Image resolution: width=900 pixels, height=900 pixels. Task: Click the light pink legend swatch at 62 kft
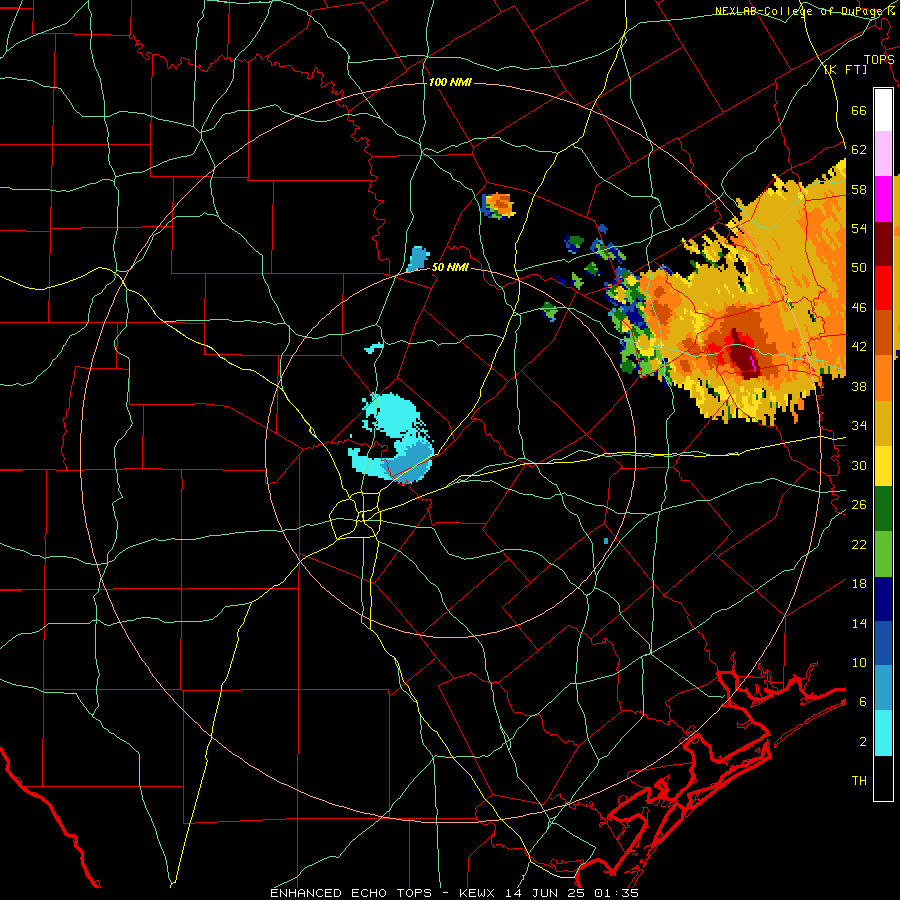(883, 153)
